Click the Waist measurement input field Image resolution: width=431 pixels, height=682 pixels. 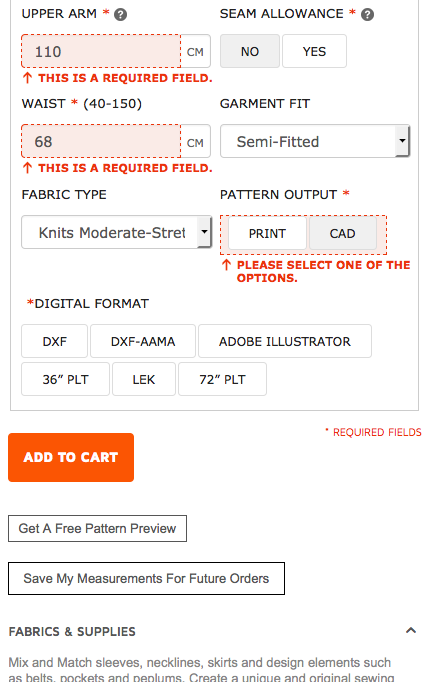[x=101, y=141]
